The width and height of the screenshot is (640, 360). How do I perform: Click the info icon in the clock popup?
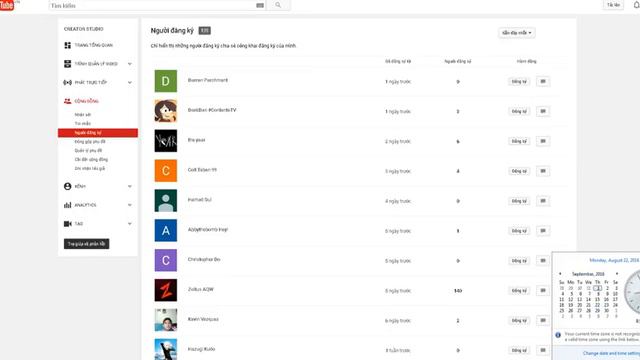pyautogui.click(x=558, y=335)
